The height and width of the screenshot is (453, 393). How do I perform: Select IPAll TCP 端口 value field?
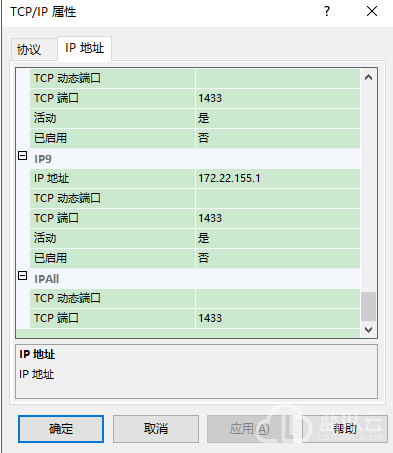(x=278, y=318)
